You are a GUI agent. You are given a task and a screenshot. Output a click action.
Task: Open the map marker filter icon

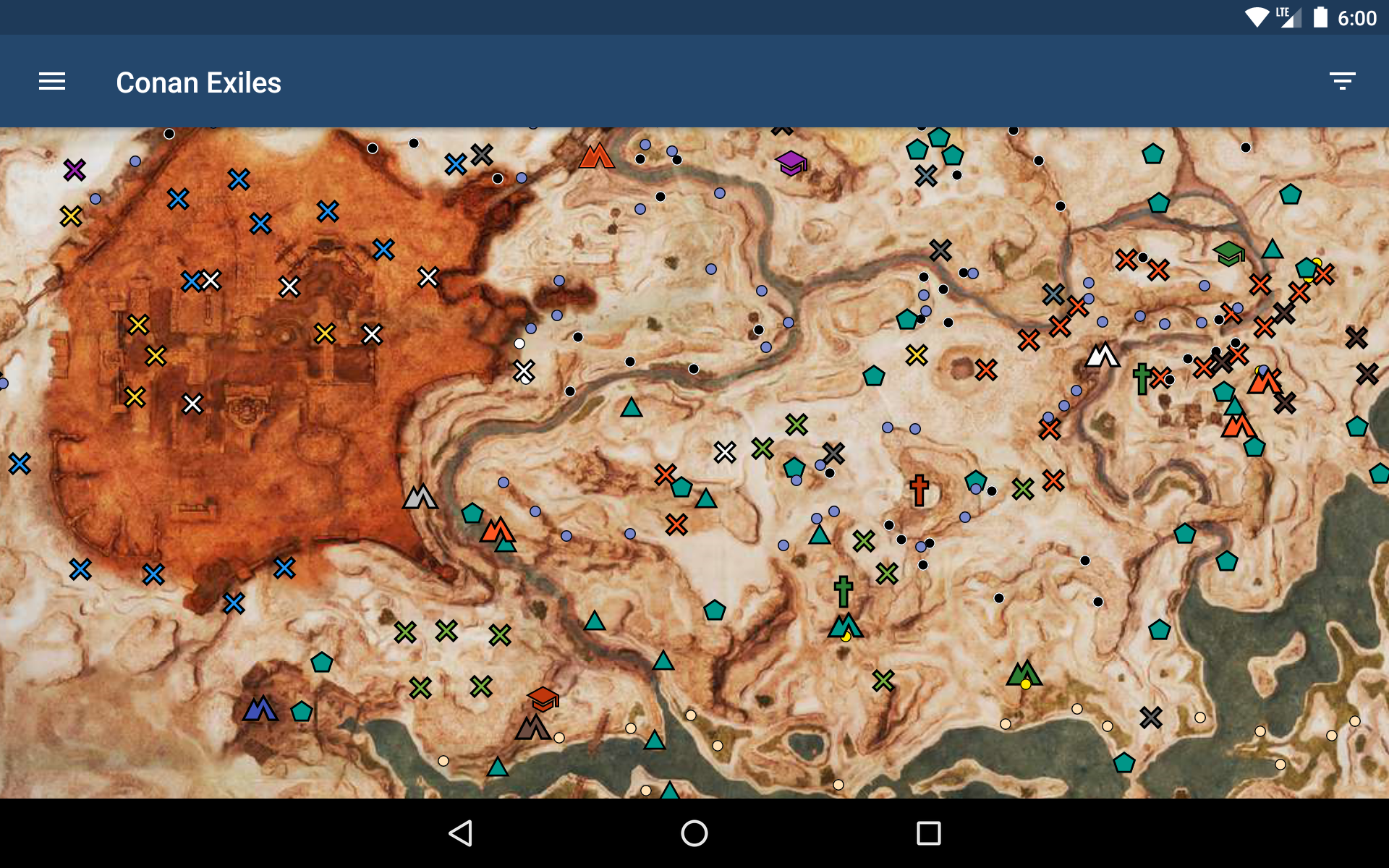coord(1342,81)
